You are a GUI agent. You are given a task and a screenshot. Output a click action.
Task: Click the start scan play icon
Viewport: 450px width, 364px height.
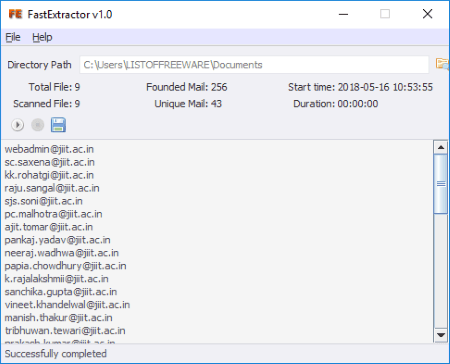[17, 125]
